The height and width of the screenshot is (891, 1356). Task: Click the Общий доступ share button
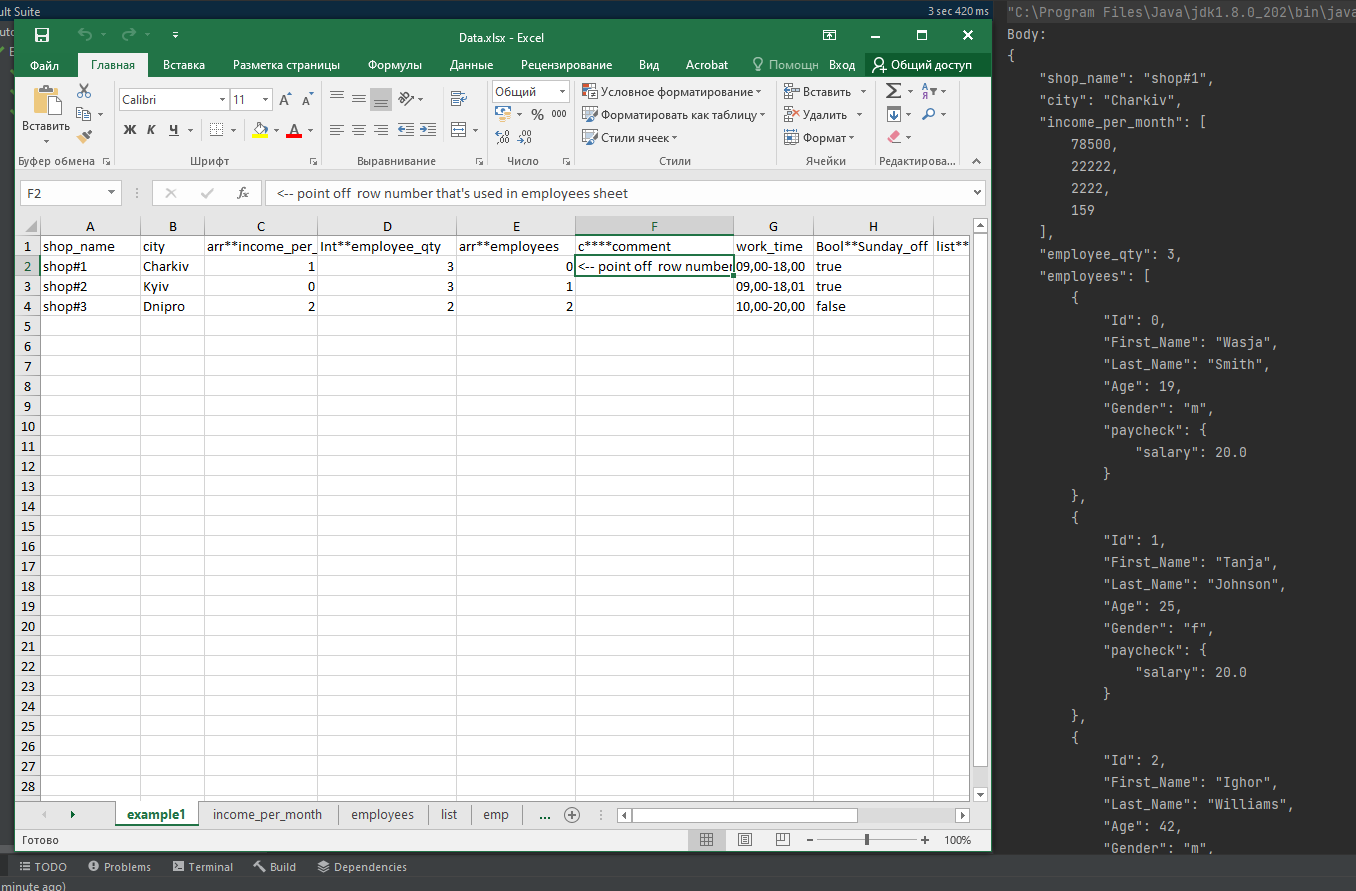tap(922, 65)
